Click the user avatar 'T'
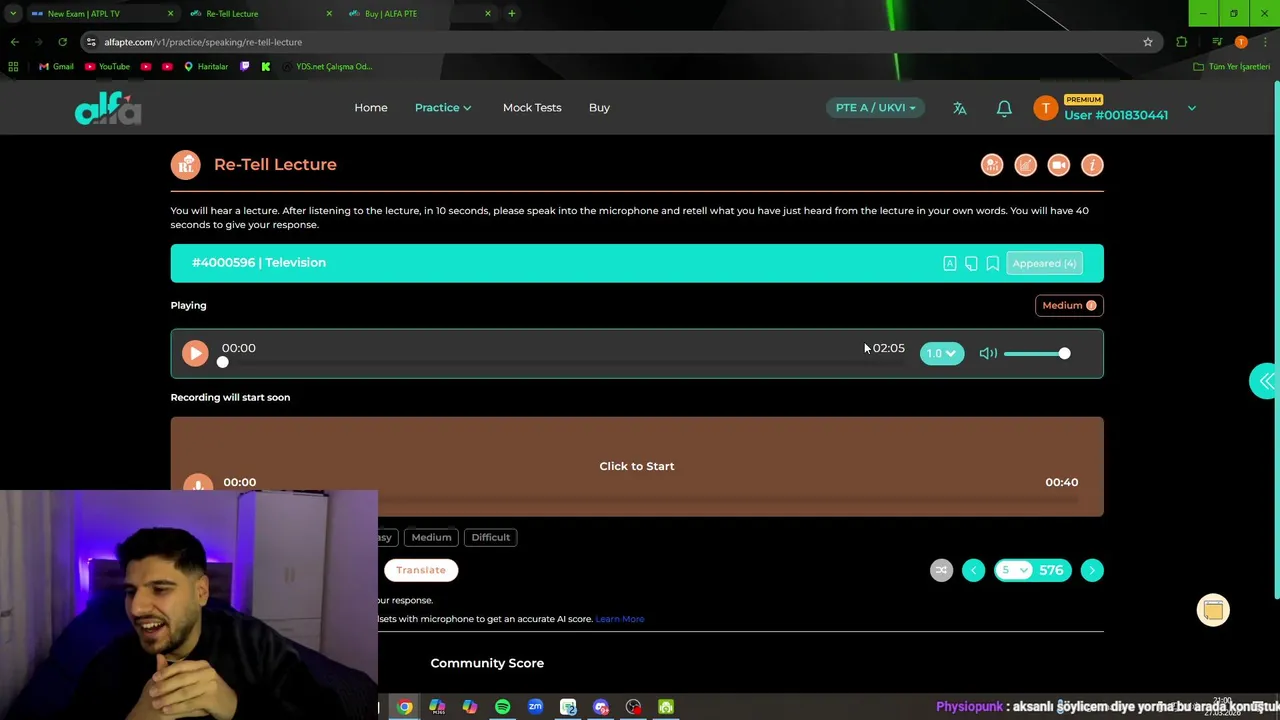 [x=1046, y=108]
